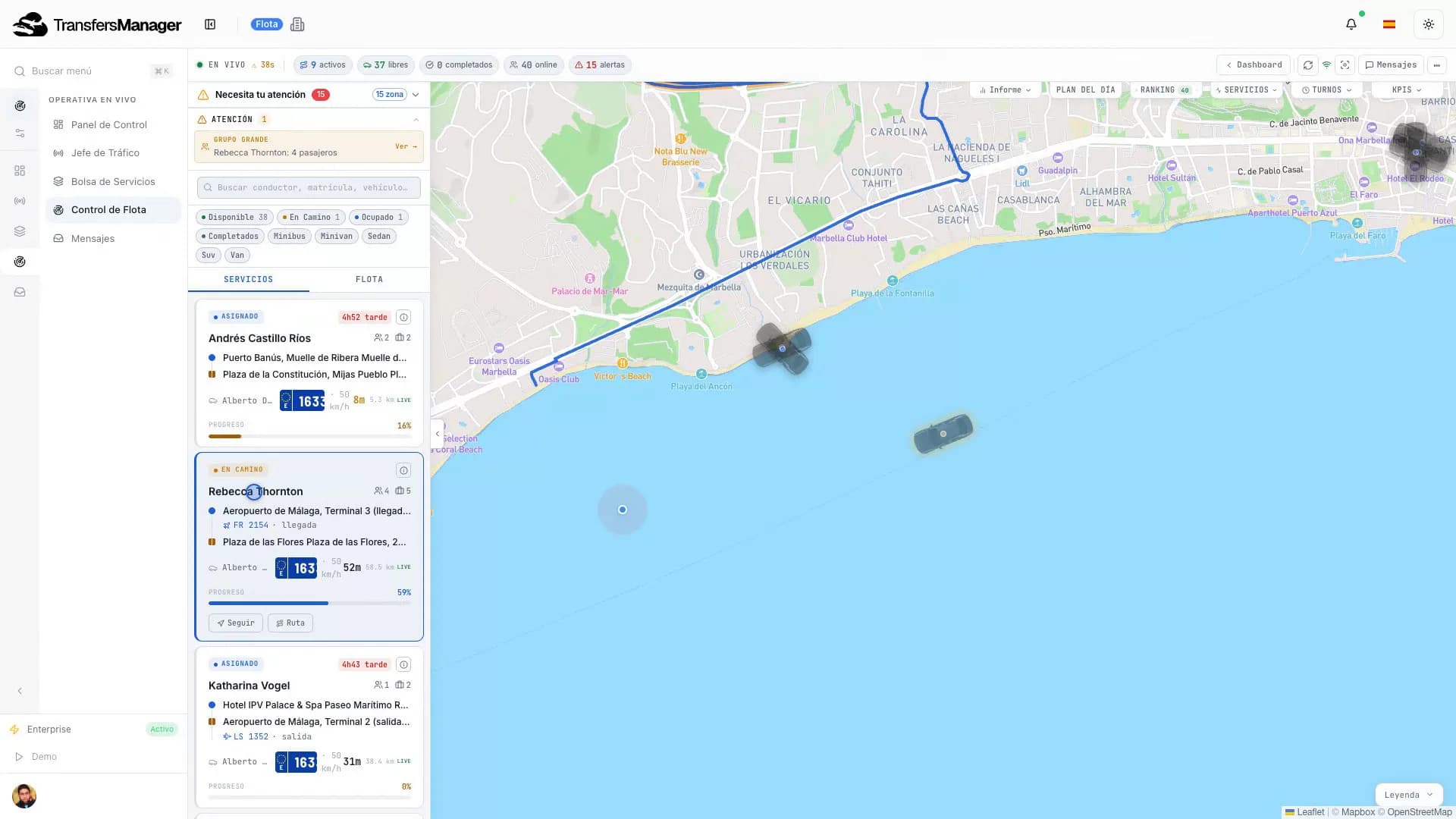Click Andrés Castillo progress bar at 16%
Viewport: 1456px width, 819px height.
coord(309,436)
